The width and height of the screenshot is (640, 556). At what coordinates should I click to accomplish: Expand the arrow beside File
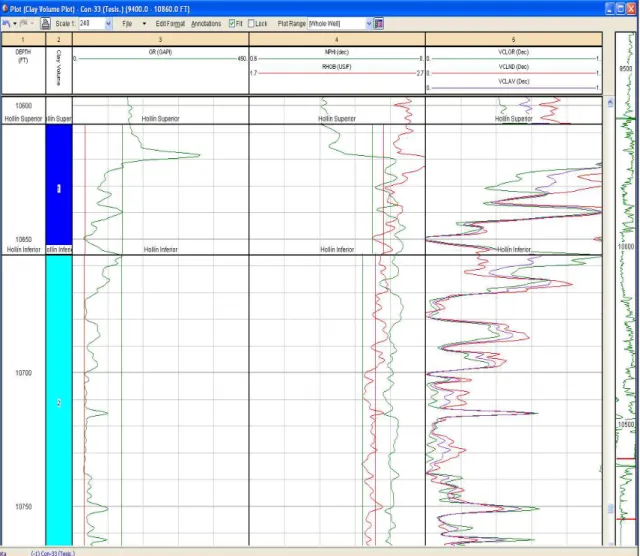pyautogui.click(x=144, y=24)
